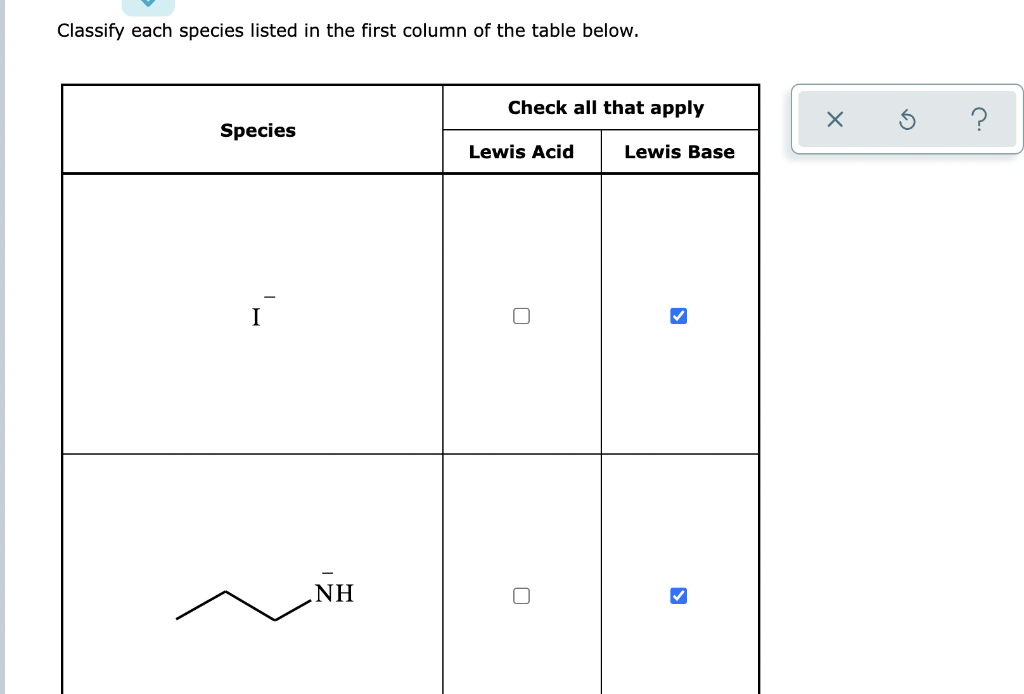Viewport: 1024px width, 694px height.
Task: Click the negative charge symbol above I
Action: (268, 297)
